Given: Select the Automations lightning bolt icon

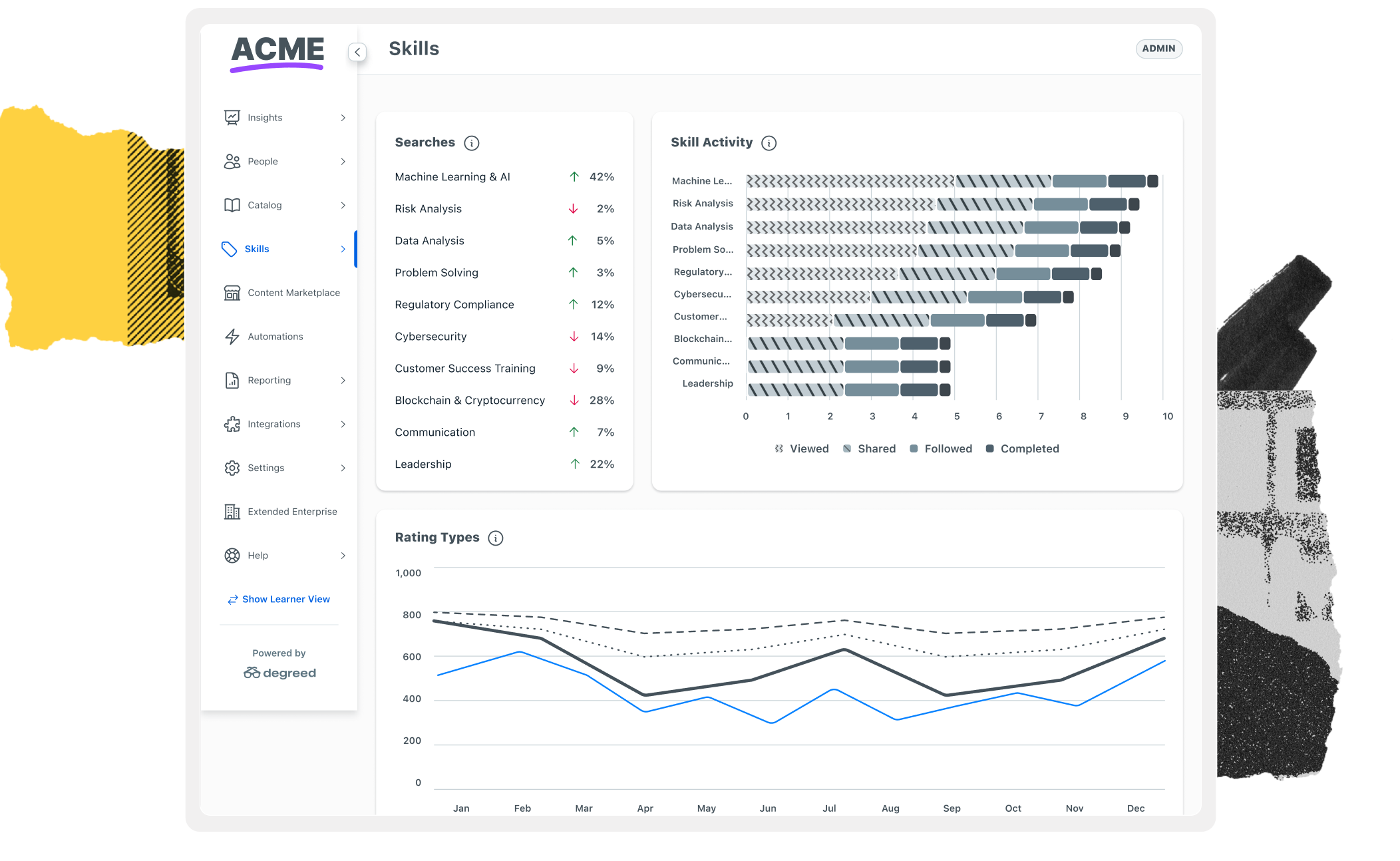Looking at the screenshot, I should pos(232,337).
